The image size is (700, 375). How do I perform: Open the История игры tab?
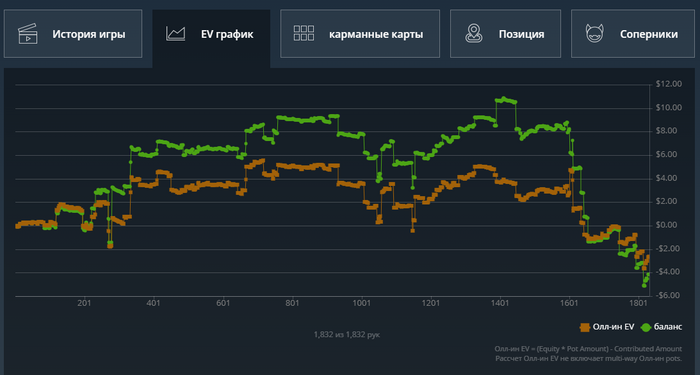(73, 34)
